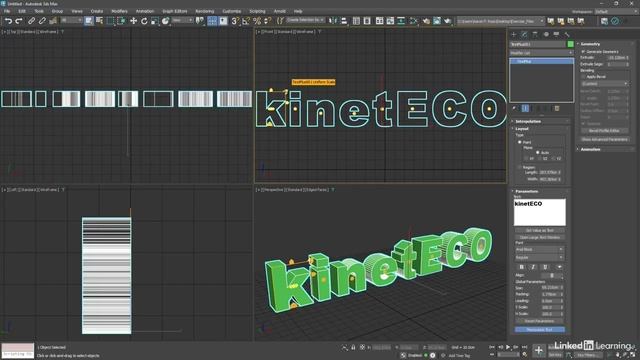This screenshot has width=640, height=360.
Task: Click the kinetECO text input box
Action: [x=540, y=212]
